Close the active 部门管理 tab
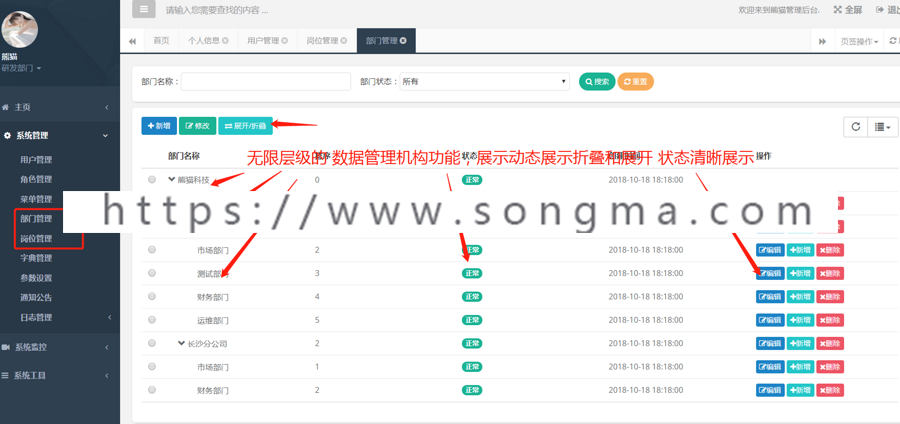Viewport: 900px width, 424px height. point(403,41)
